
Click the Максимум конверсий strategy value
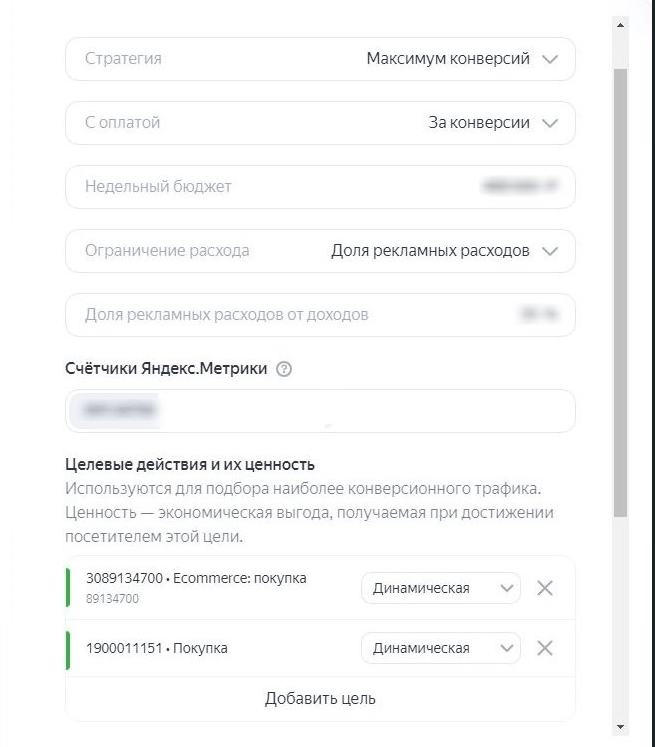(447, 59)
